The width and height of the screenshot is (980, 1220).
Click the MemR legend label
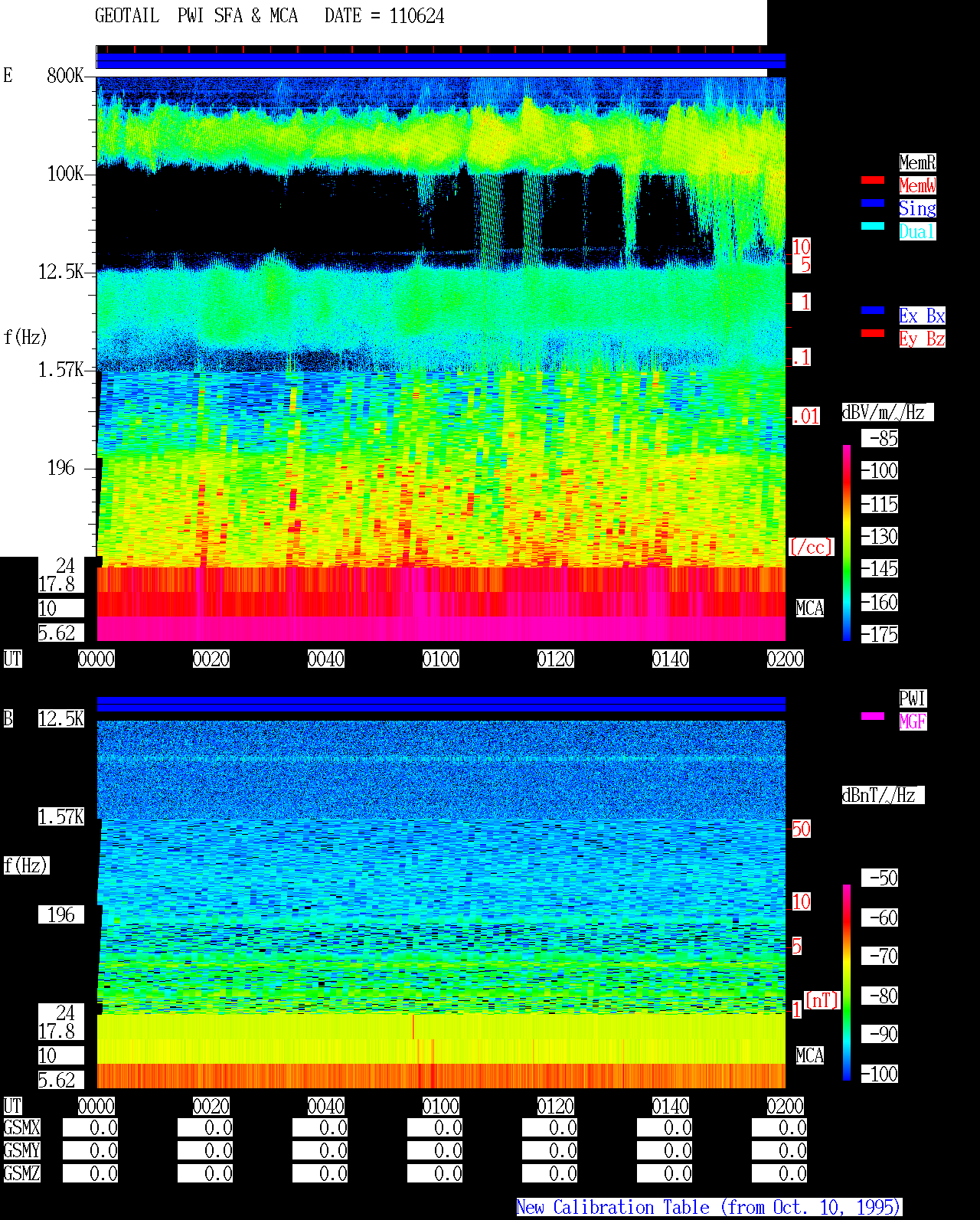click(917, 162)
